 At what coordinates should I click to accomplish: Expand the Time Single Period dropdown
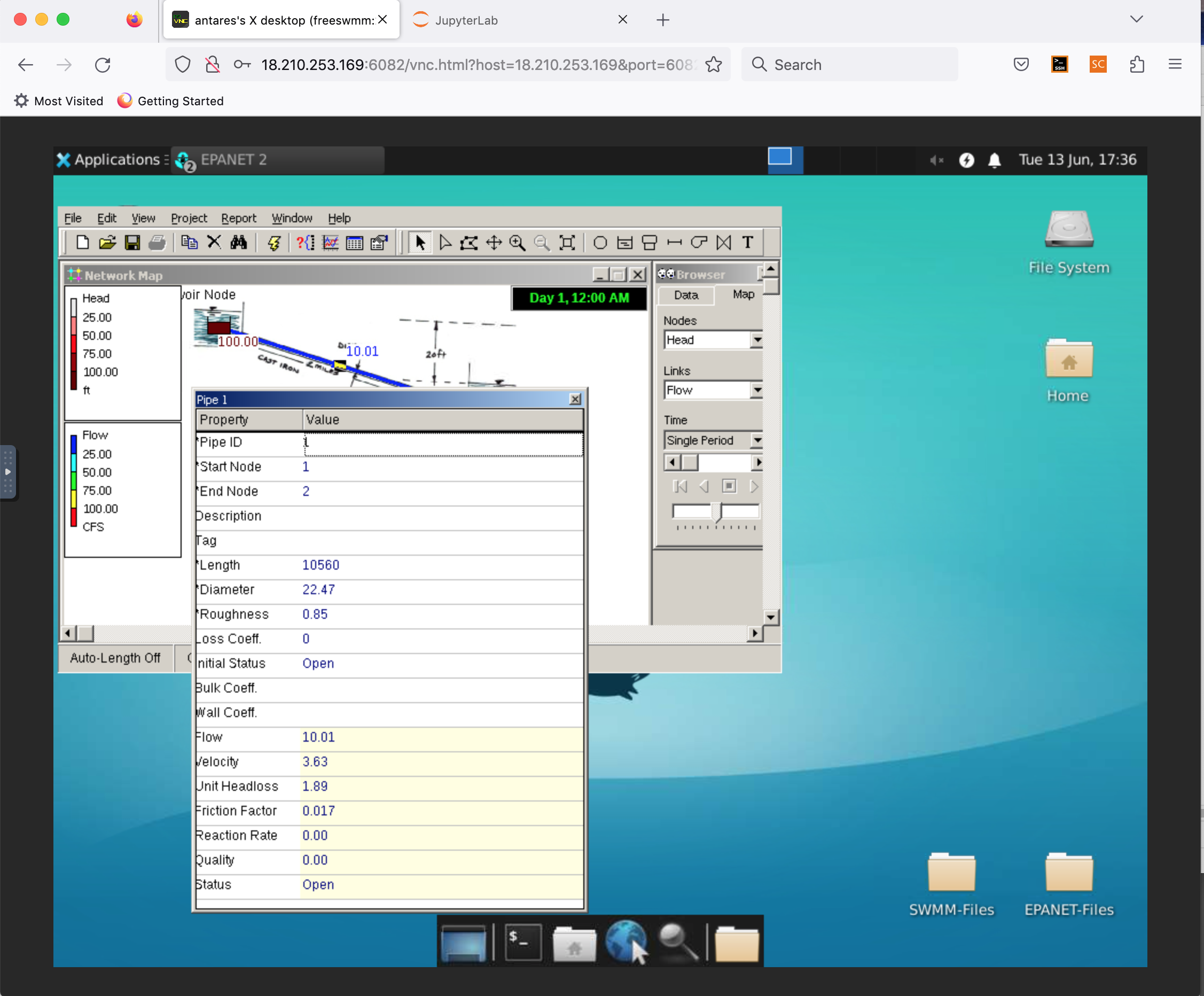(757, 440)
